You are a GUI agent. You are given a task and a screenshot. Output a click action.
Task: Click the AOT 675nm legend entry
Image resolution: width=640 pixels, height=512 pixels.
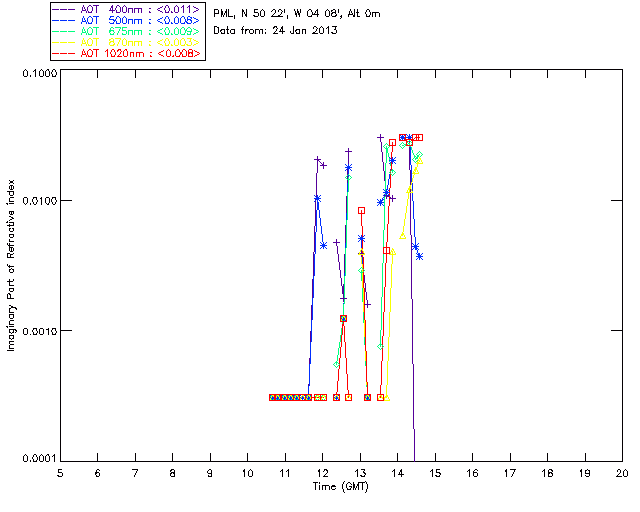tap(127, 31)
